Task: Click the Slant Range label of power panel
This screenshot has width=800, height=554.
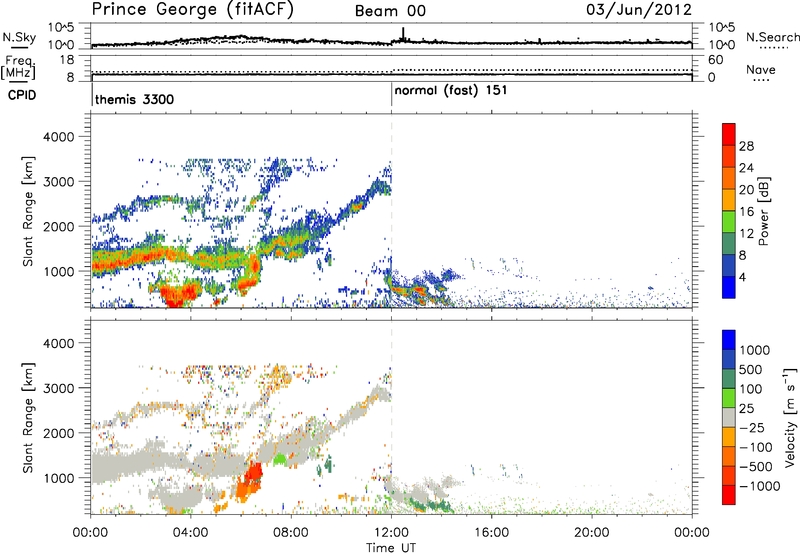Action: [x=28, y=211]
